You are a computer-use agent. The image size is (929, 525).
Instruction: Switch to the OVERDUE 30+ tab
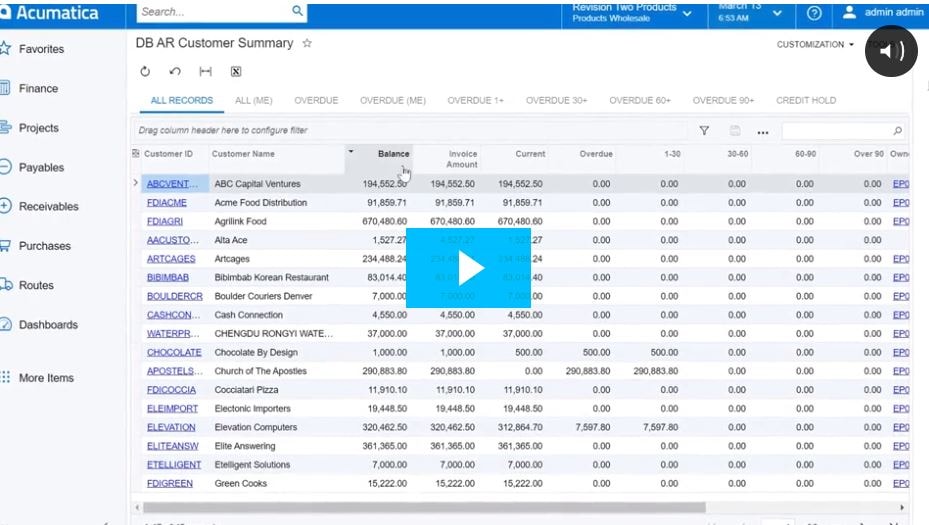click(556, 101)
